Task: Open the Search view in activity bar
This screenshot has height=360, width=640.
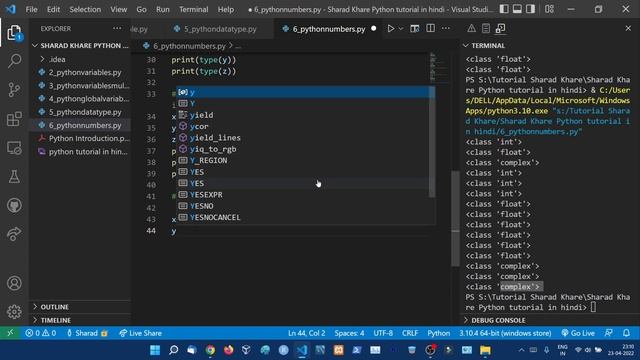Action: coord(14,61)
